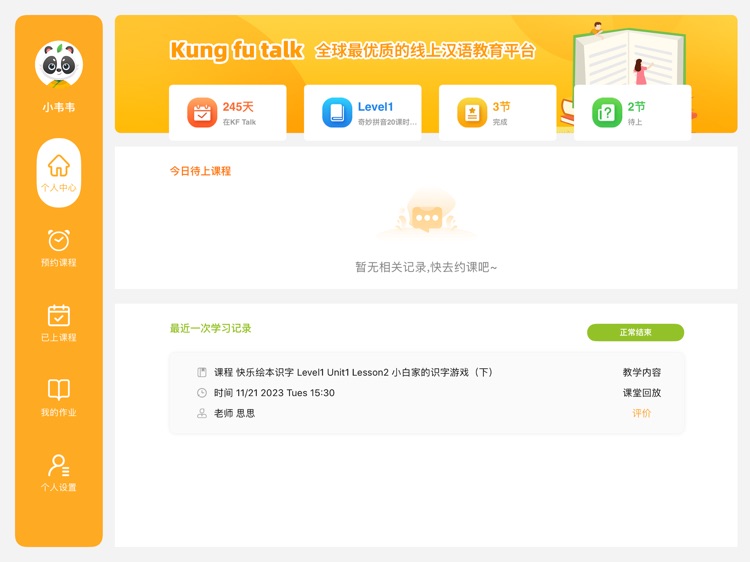Click the Level1 blue book icon
Image resolution: width=750 pixels, height=562 pixels.
(337, 112)
